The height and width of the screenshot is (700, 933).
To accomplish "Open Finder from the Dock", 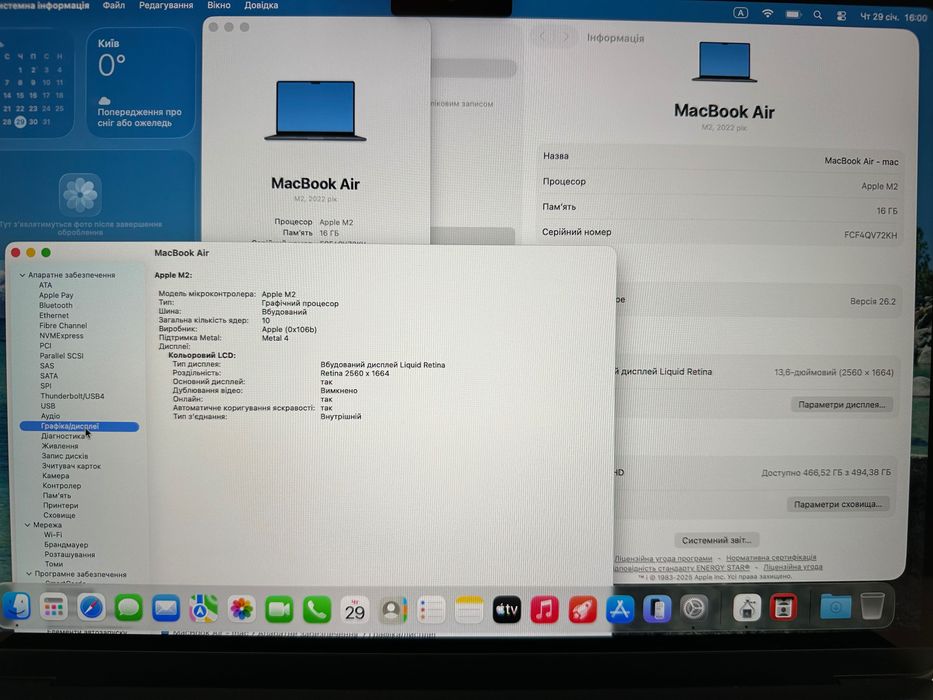I will click(x=17, y=608).
